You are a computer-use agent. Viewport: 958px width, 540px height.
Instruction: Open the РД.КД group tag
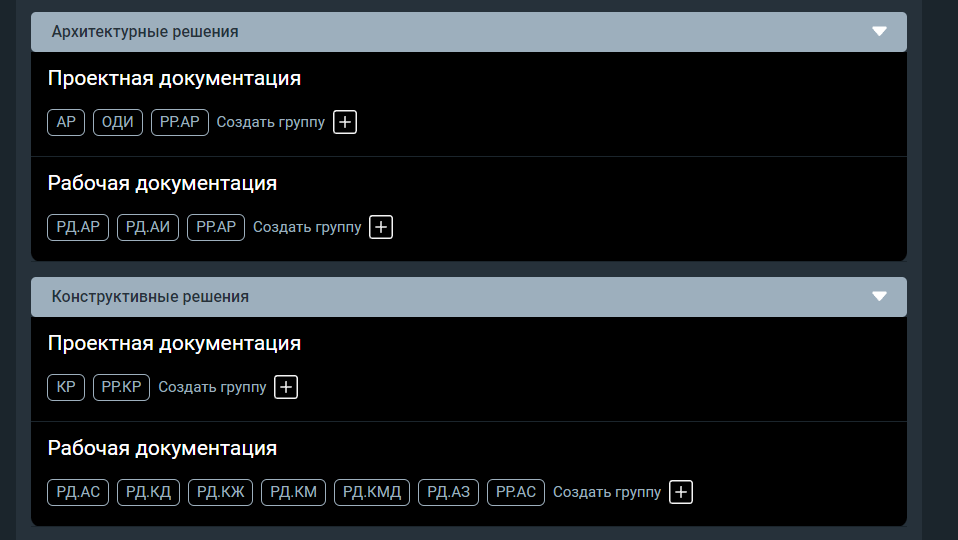(x=148, y=492)
